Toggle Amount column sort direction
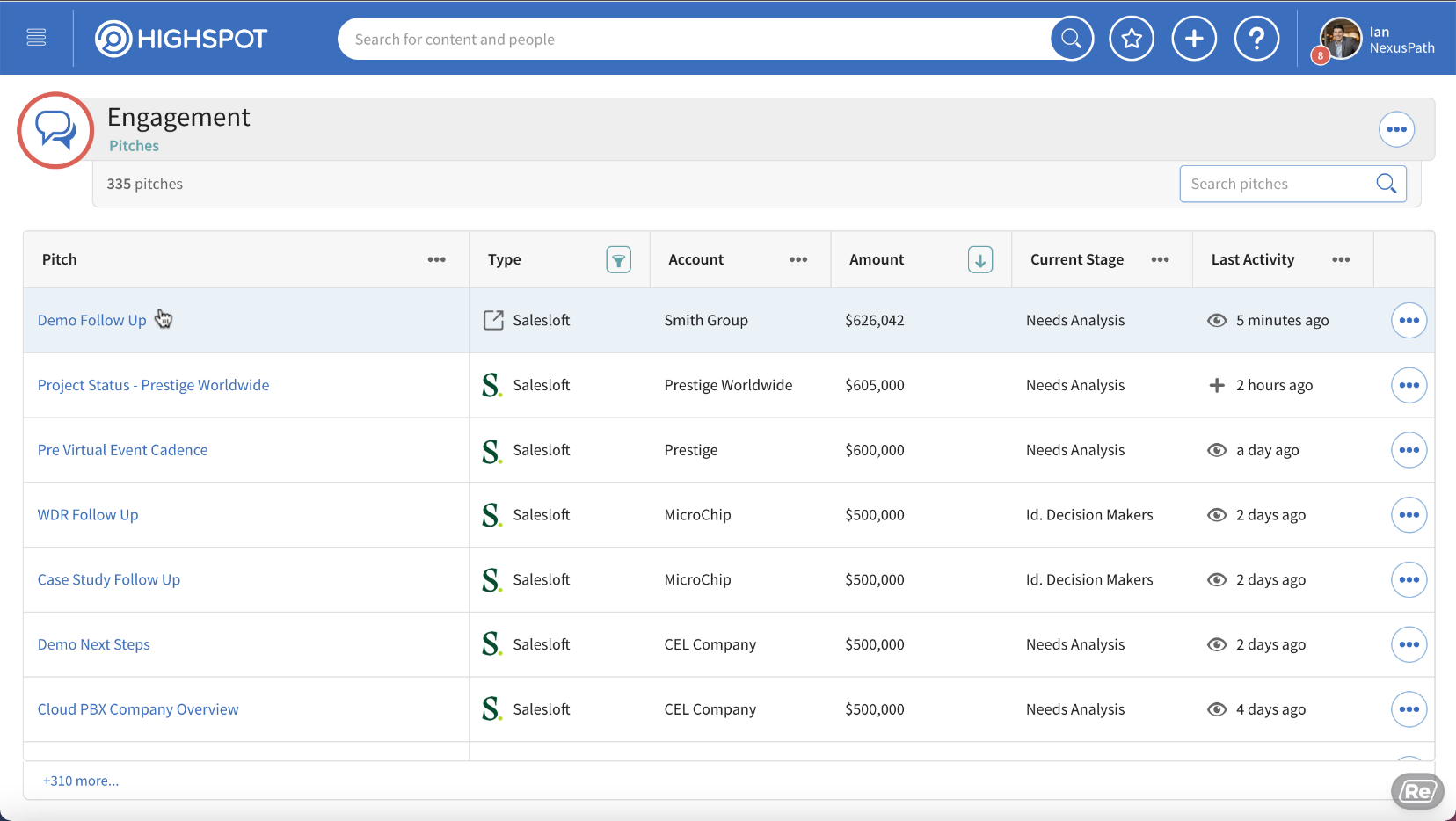The image size is (1456, 821). coord(979,260)
